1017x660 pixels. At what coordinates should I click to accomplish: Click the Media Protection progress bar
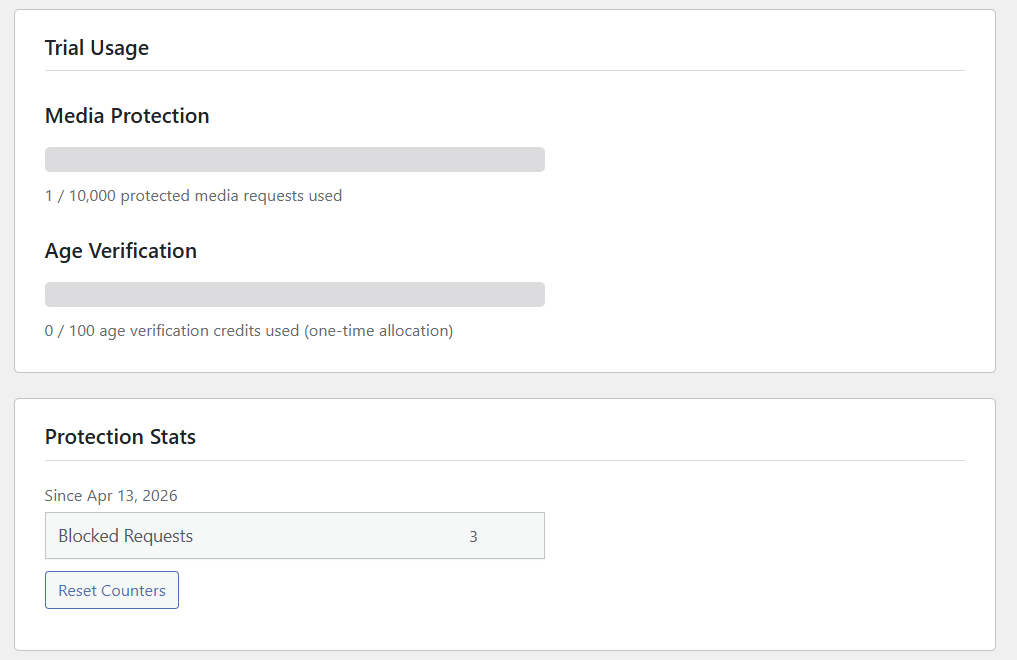[294, 158]
